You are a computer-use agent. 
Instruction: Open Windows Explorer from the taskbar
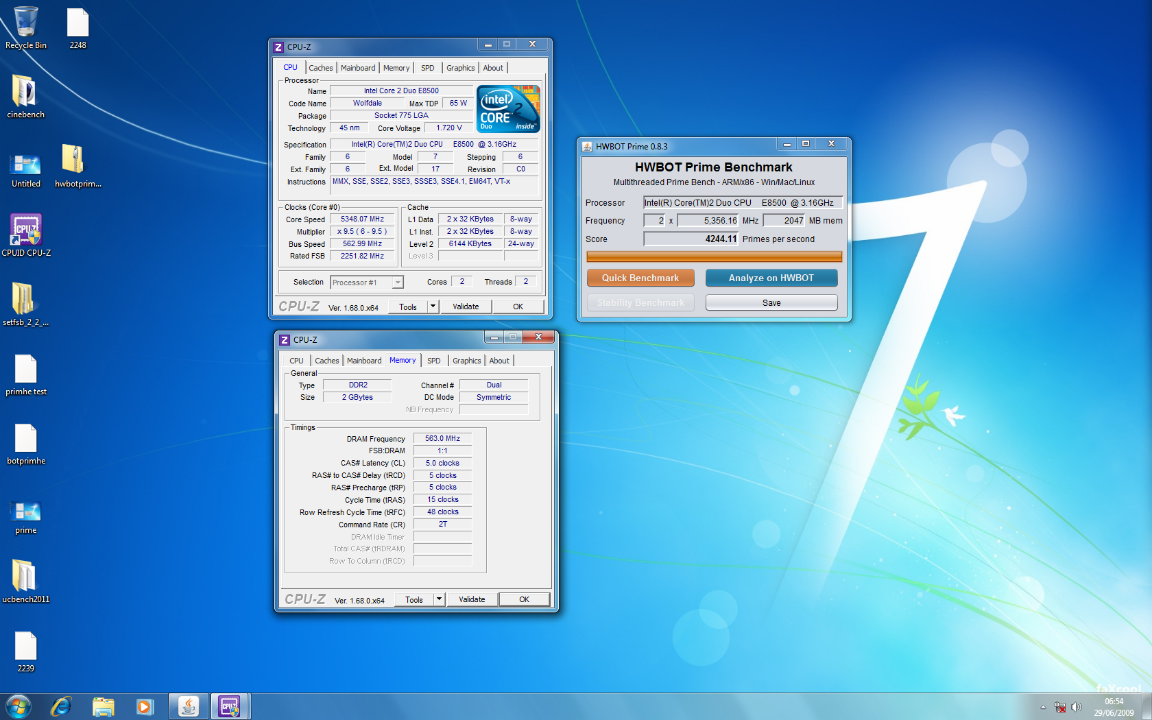point(103,707)
